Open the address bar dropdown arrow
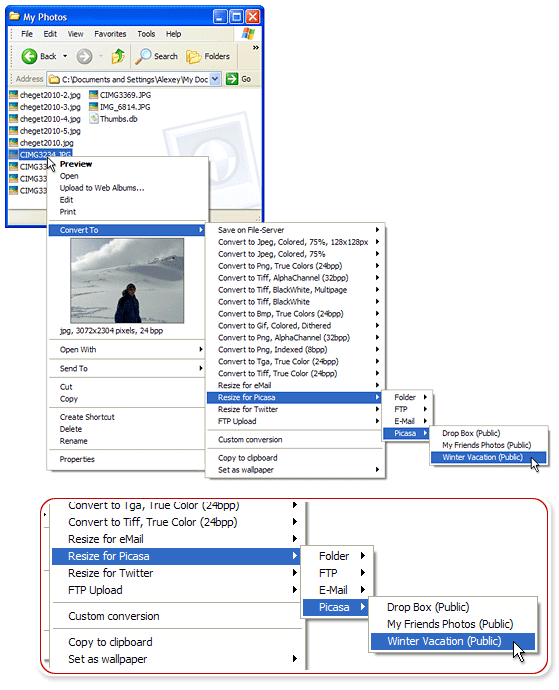559x690 pixels. pos(215,79)
